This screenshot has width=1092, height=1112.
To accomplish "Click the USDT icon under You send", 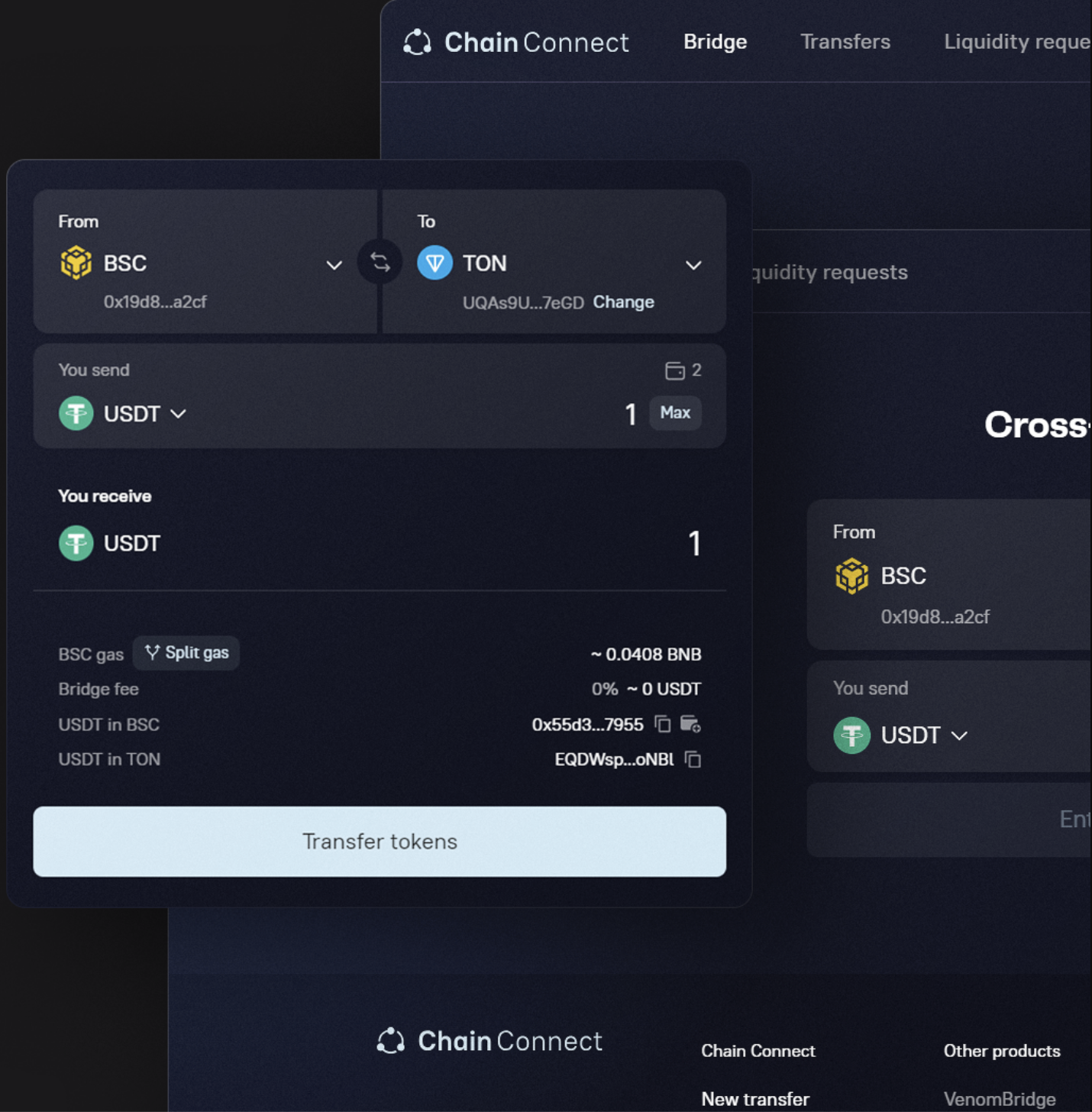I will [x=76, y=413].
